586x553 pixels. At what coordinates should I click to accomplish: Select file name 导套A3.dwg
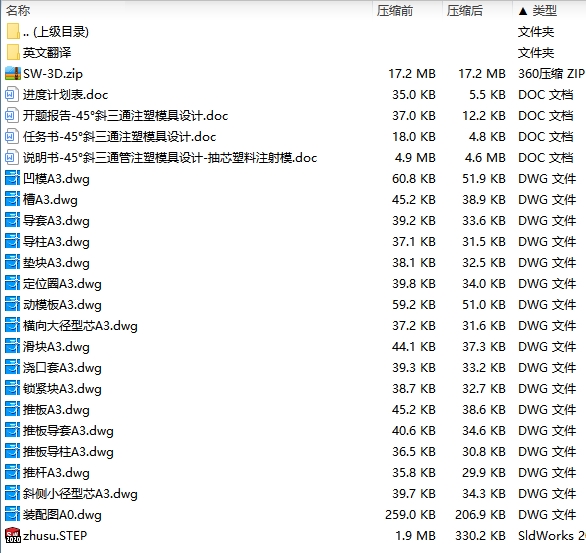56,220
